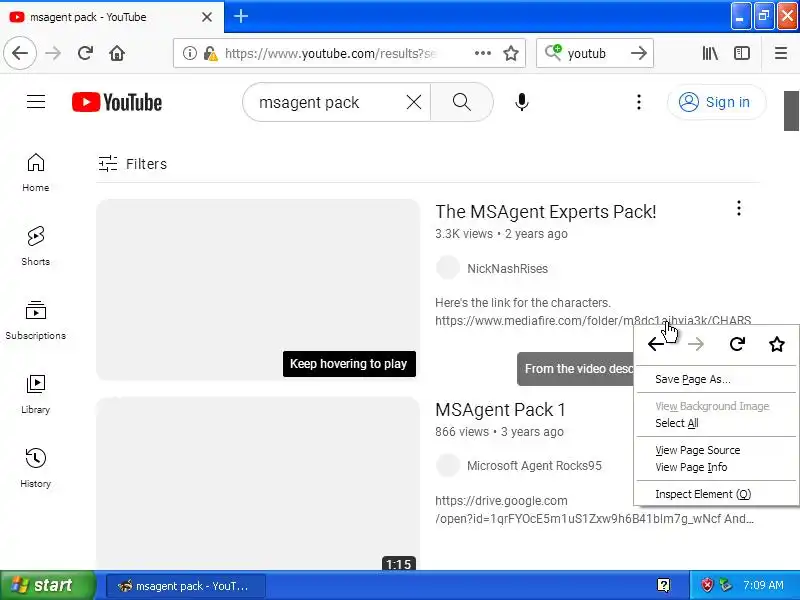The height and width of the screenshot is (600, 800).
Task: Open Home in YouTube sidebar
Action: (36, 172)
